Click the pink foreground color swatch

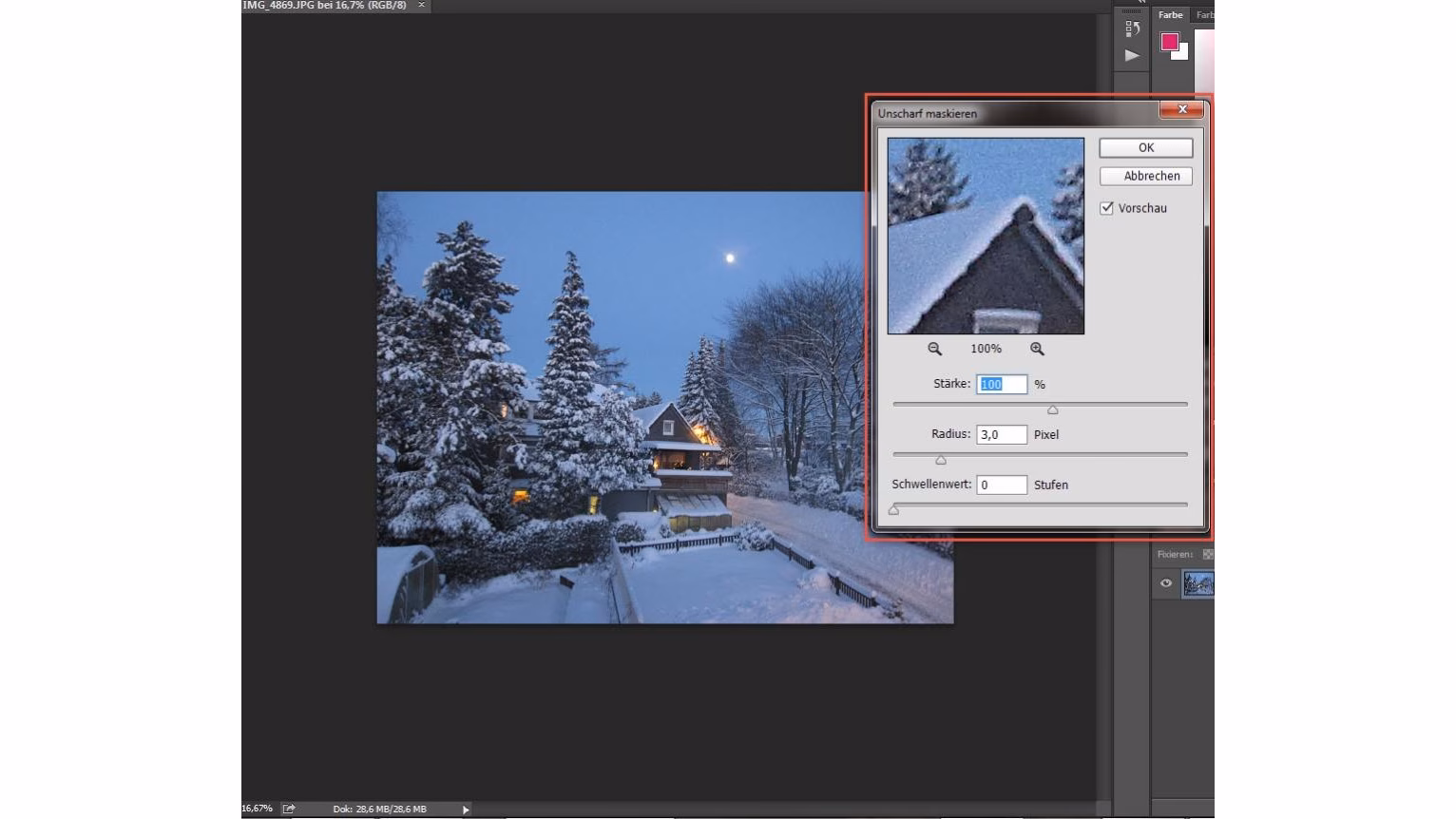pyautogui.click(x=1169, y=41)
